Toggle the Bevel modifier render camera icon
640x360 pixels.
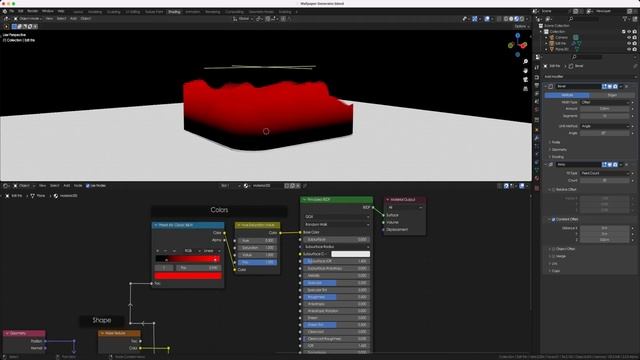[615, 87]
